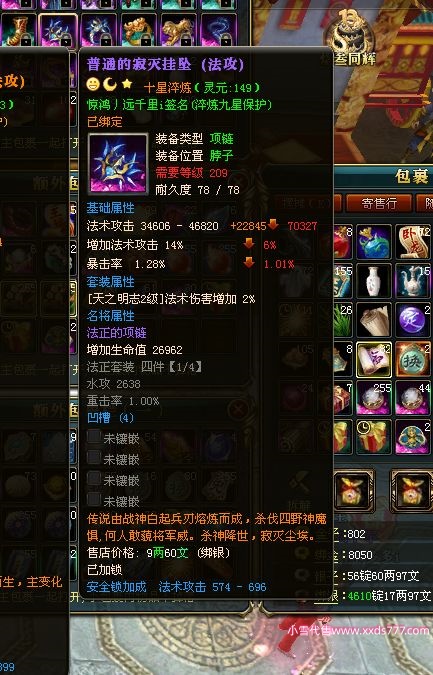Click the 包裹 panel title
433x675 pixels.
pos(411,176)
